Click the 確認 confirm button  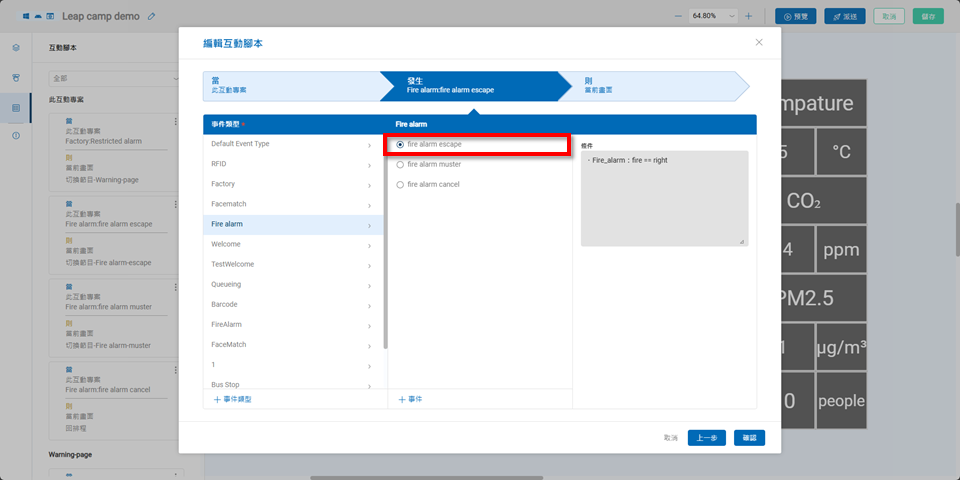(749, 438)
